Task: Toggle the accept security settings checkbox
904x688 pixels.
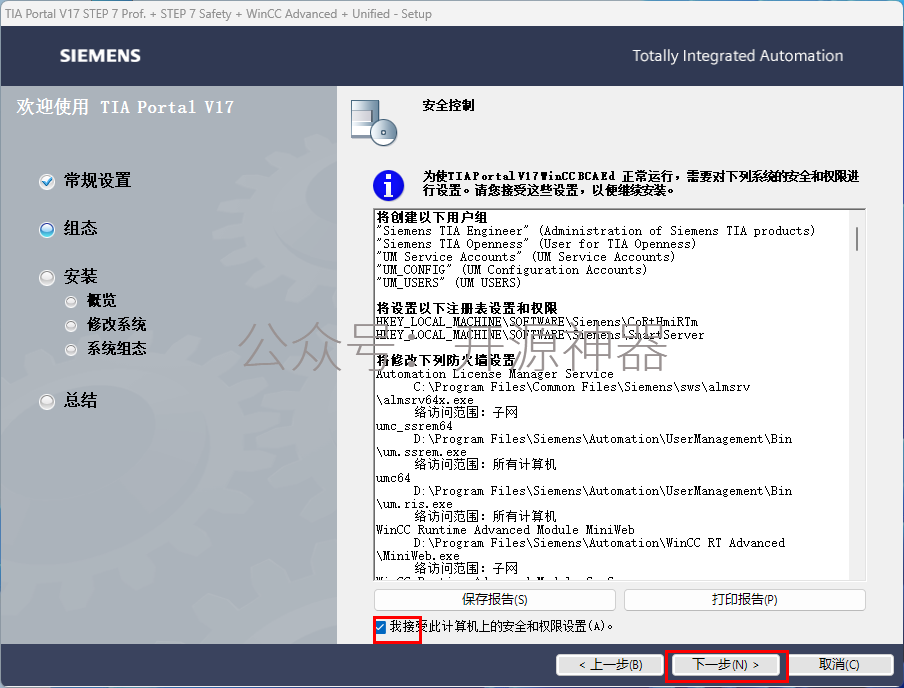Action: click(x=381, y=627)
